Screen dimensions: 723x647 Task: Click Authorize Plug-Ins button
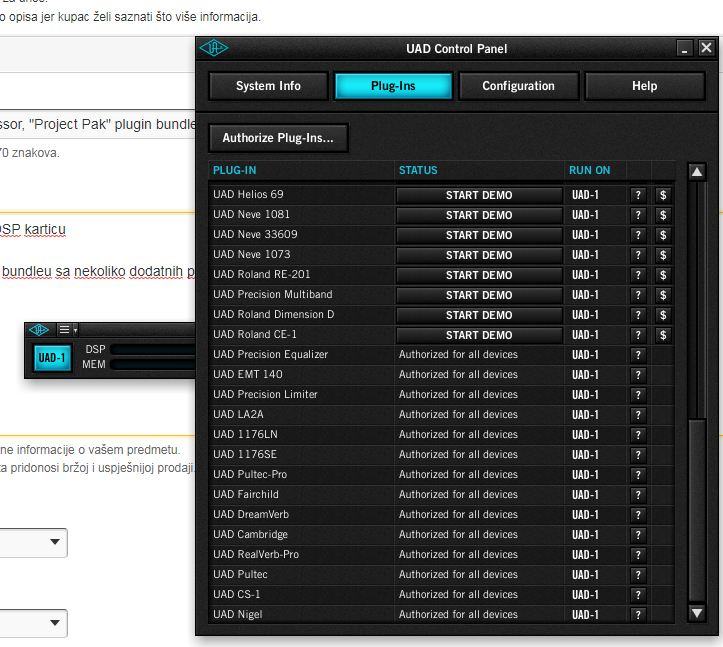tap(278, 138)
